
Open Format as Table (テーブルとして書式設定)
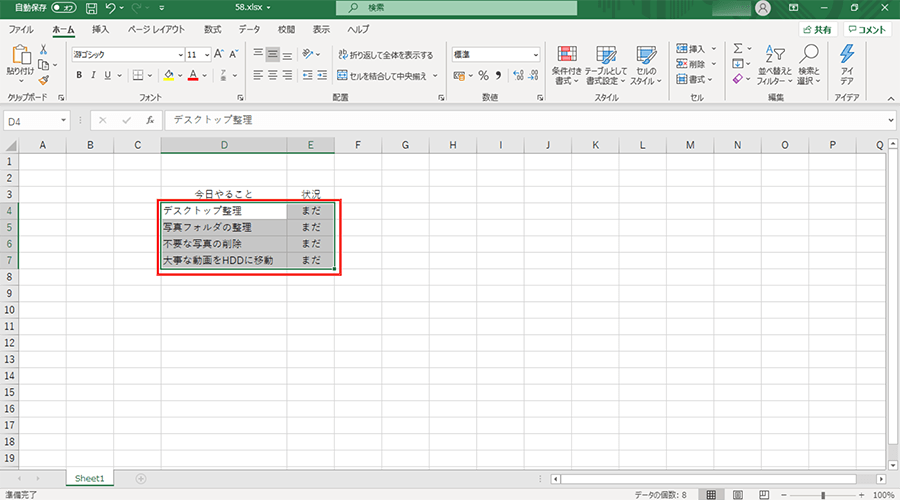(x=606, y=66)
